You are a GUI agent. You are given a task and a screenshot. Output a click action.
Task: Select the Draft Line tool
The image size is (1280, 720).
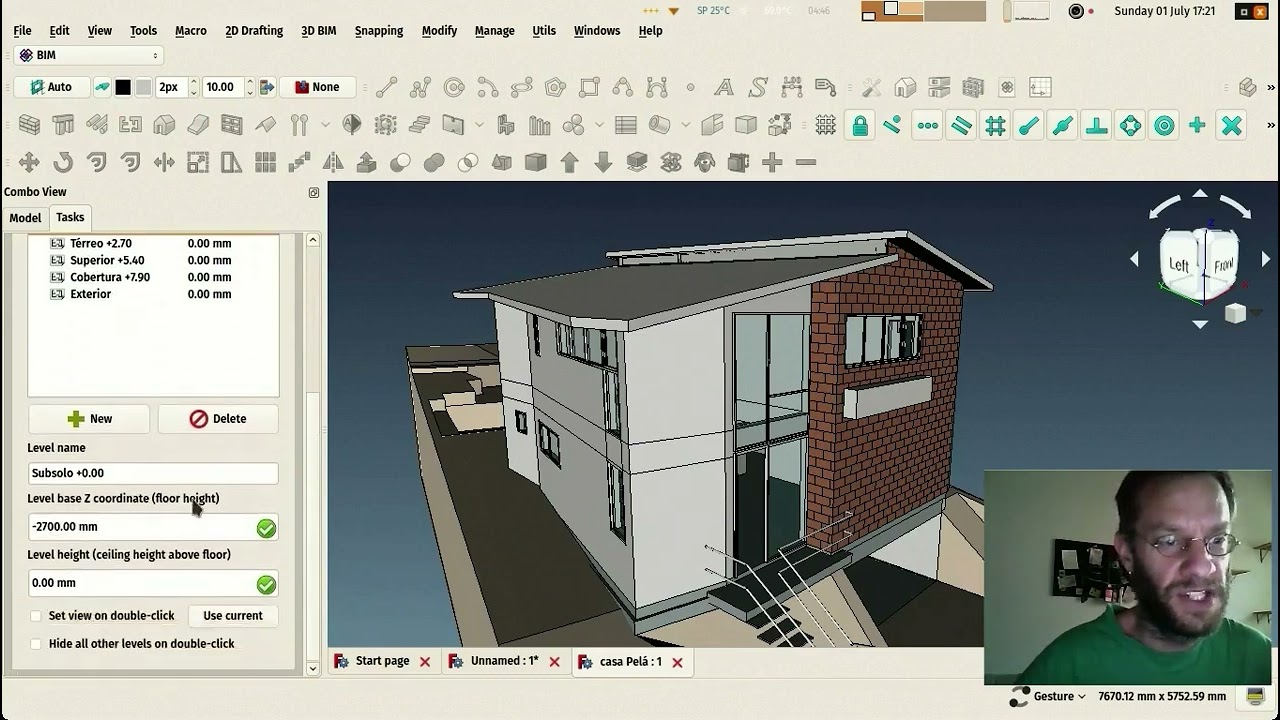[386, 87]
